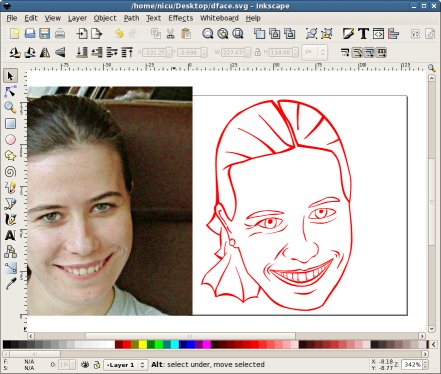Image resolution: width=441 pixels, height=374 pixels.
Task: Click Flip vertical icon
Action: (60, 52)
